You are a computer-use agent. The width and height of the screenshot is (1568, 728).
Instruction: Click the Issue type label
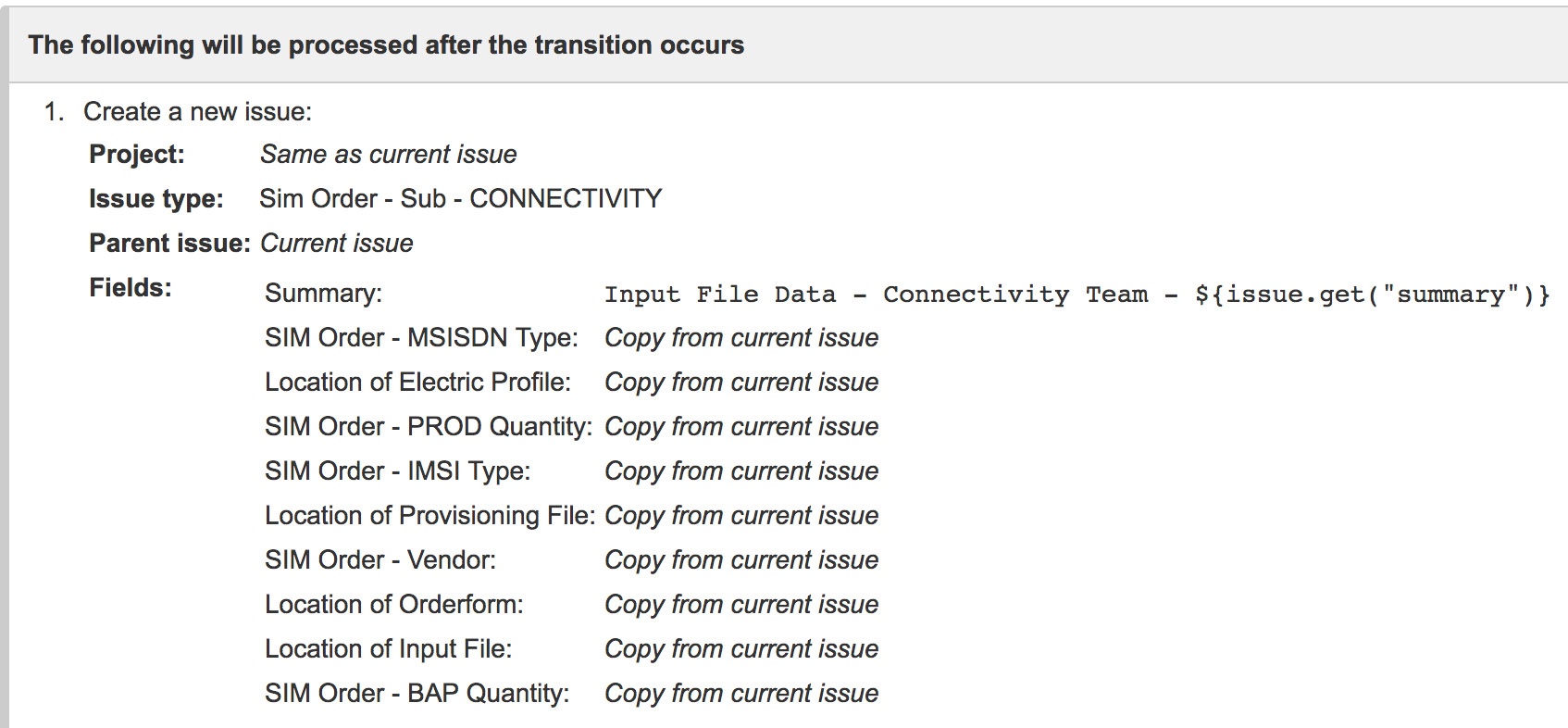(x=156, y=199)
